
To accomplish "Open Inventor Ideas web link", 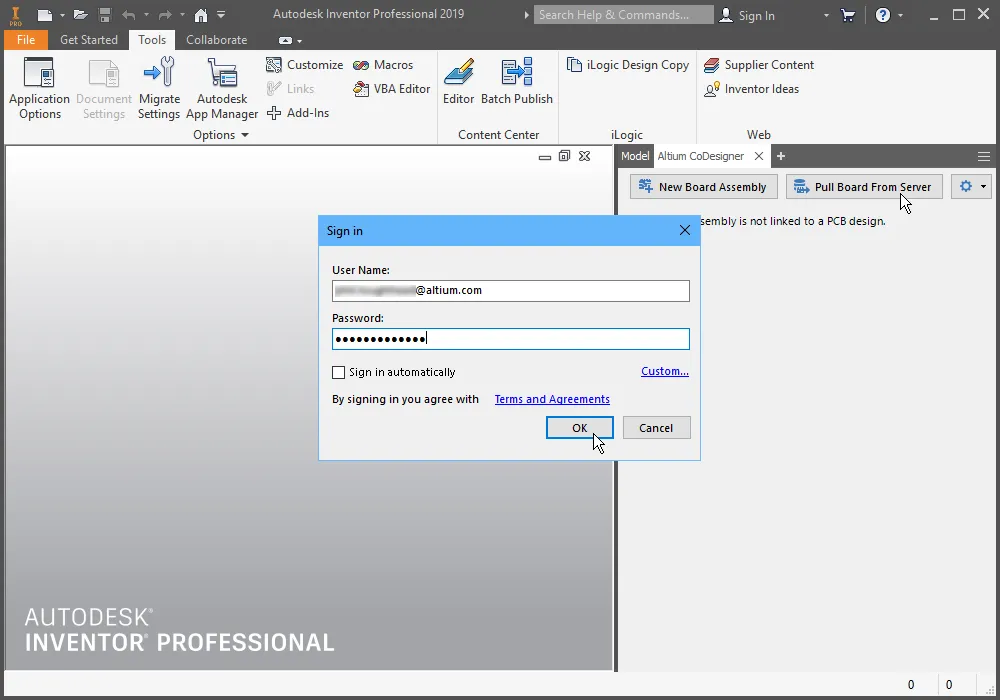I will (751, 89).
